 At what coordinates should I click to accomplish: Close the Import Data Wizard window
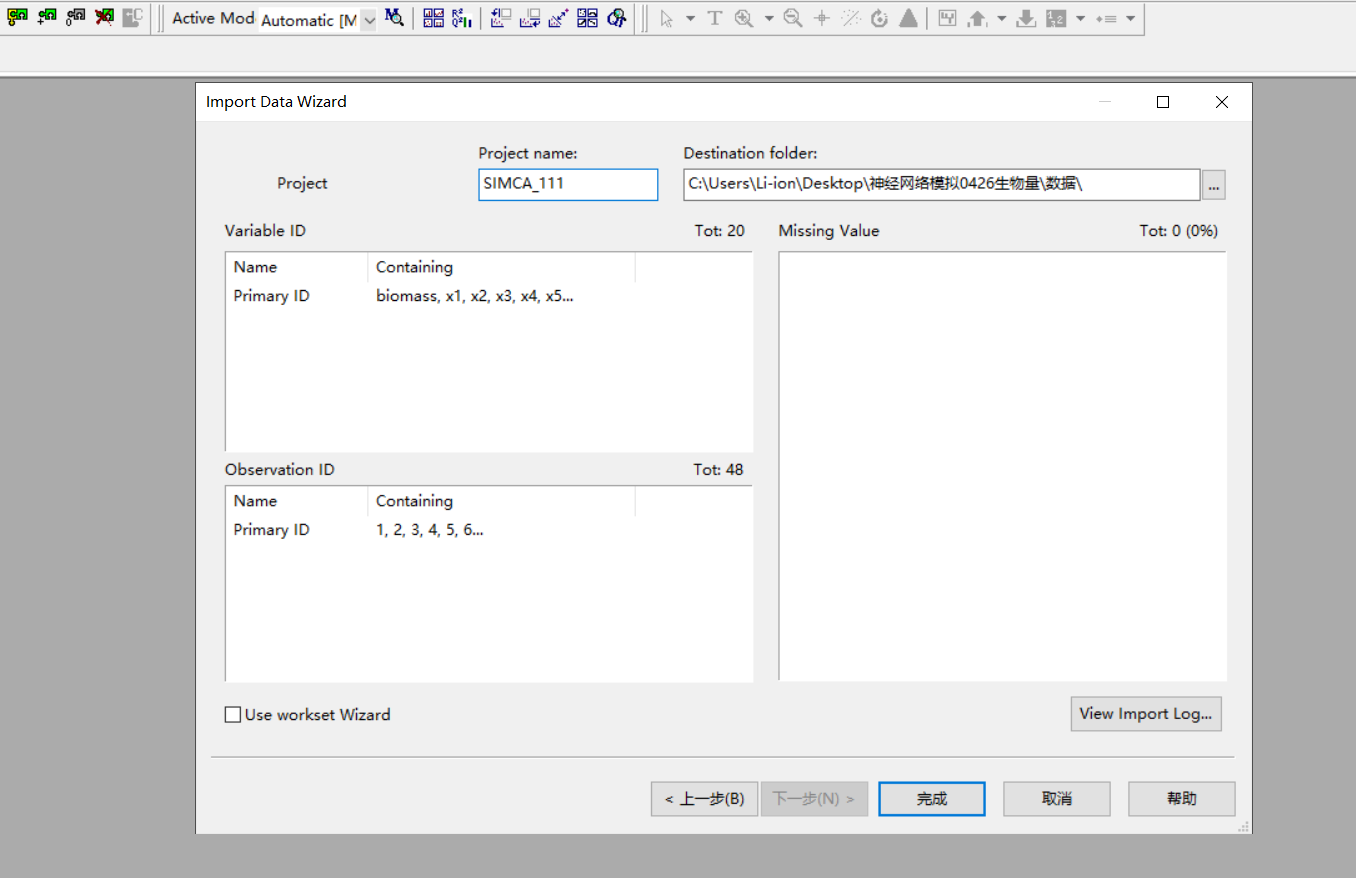click(1222, 102)
